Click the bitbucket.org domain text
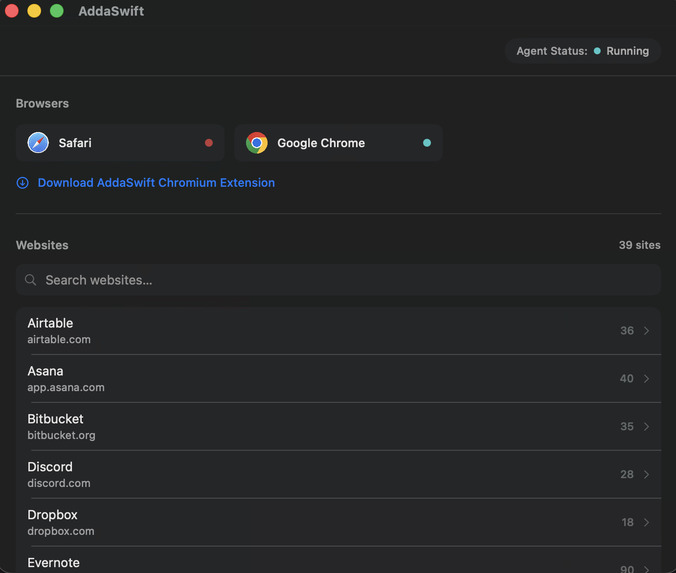The height and width of the screenshot is (573, 676). (61, 435)
